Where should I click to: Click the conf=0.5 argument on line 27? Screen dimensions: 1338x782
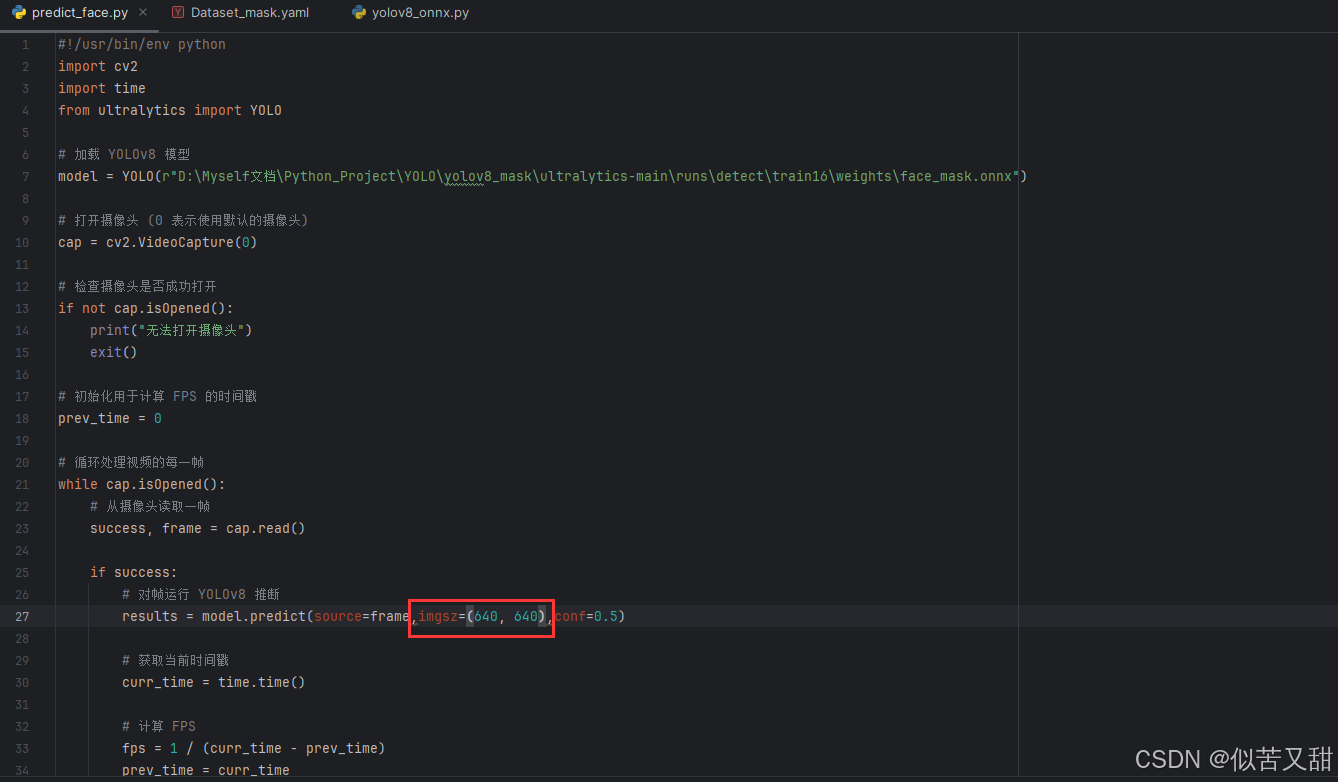[x=588, y=616]
